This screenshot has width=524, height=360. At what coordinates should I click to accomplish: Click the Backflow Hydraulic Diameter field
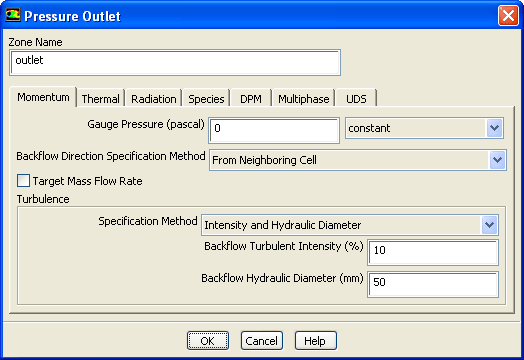(x=433, y=284)
